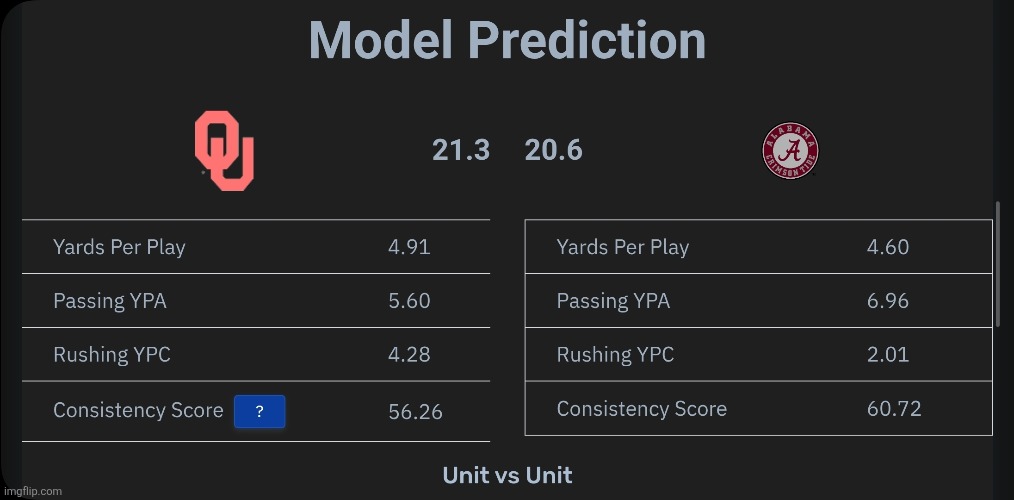Viewport: 1014px width, 500px height.
Task: Click Alabama's consistency value 60.72
Action: tap(894, 409)
